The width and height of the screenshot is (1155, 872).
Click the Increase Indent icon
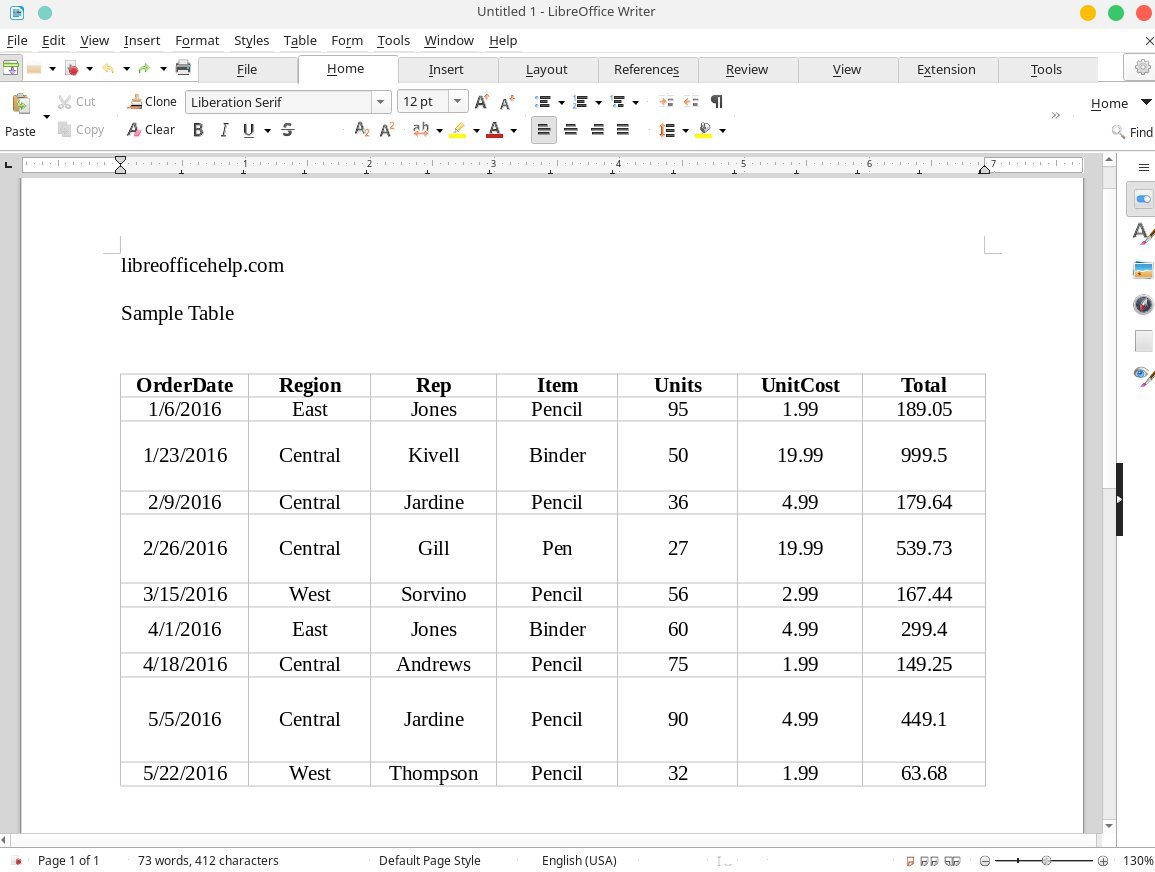tap(666, 102)
